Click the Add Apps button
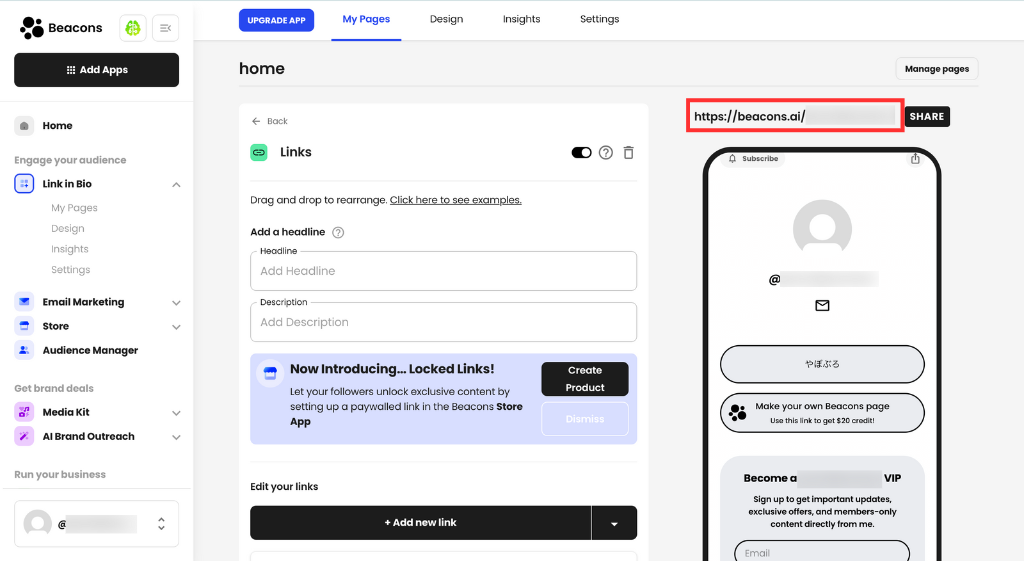Screen dimensions: 1024x561 tap(97, 70)
